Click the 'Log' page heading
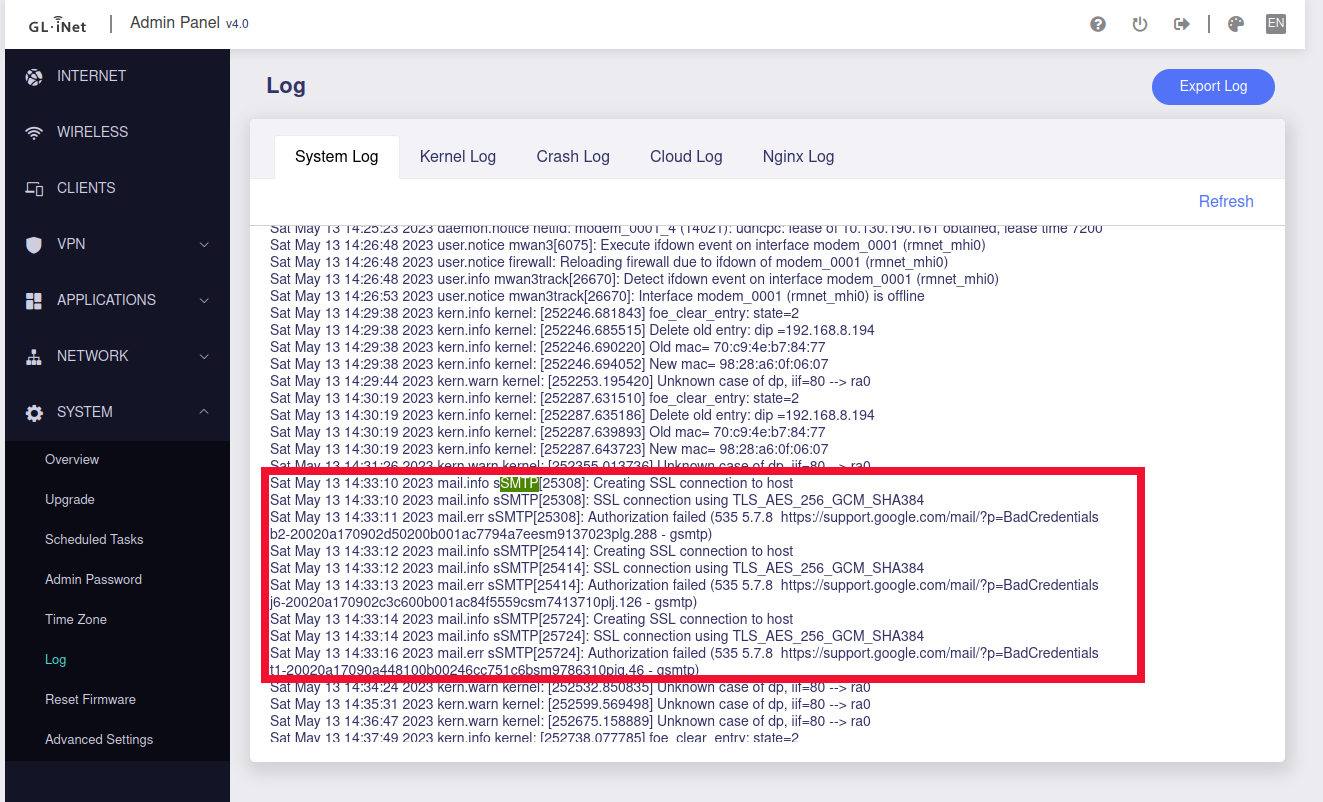This screenshot has height=802, width=1323. tap(286, 86)
